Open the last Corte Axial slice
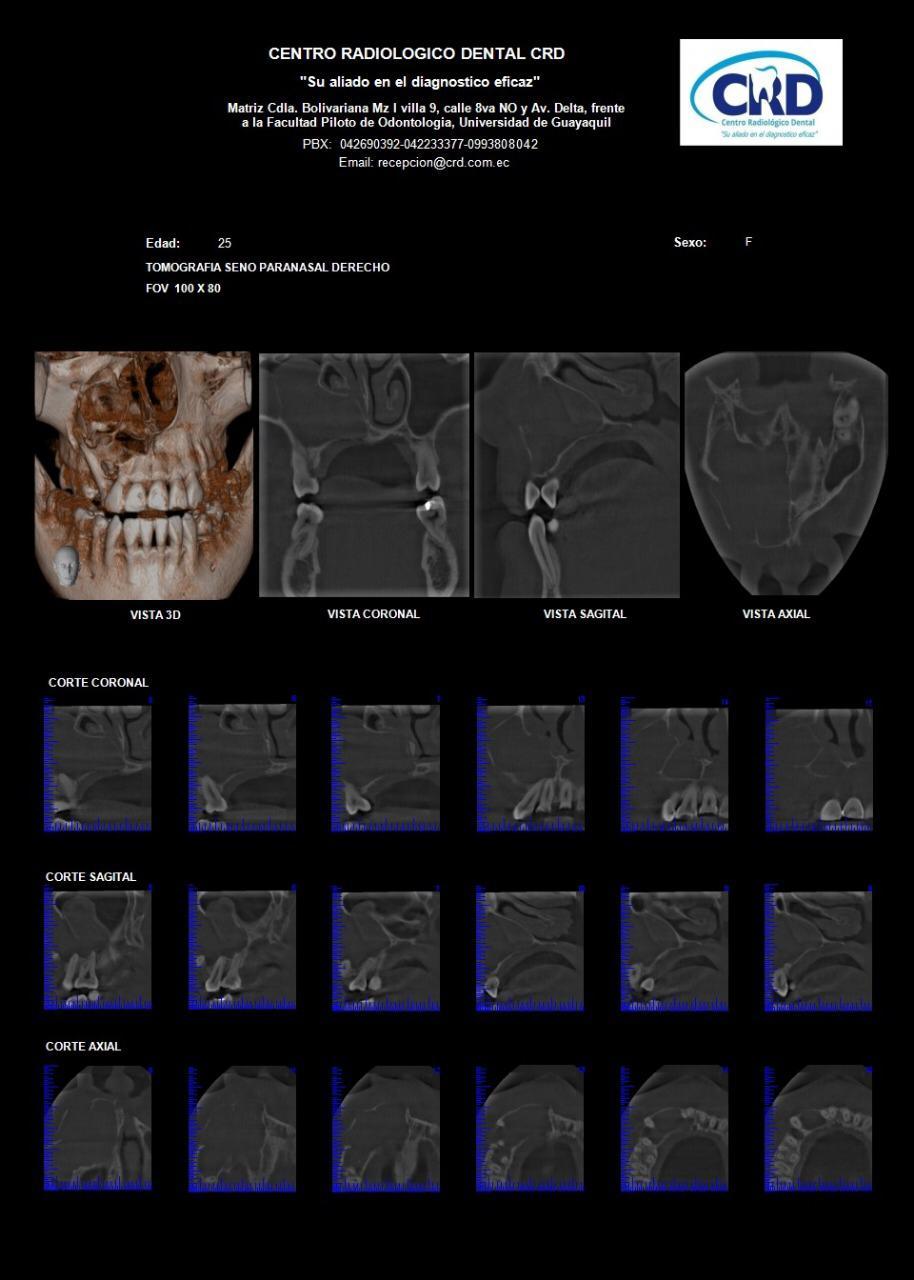This screenshot has height=1280, width=914. 819,1128
